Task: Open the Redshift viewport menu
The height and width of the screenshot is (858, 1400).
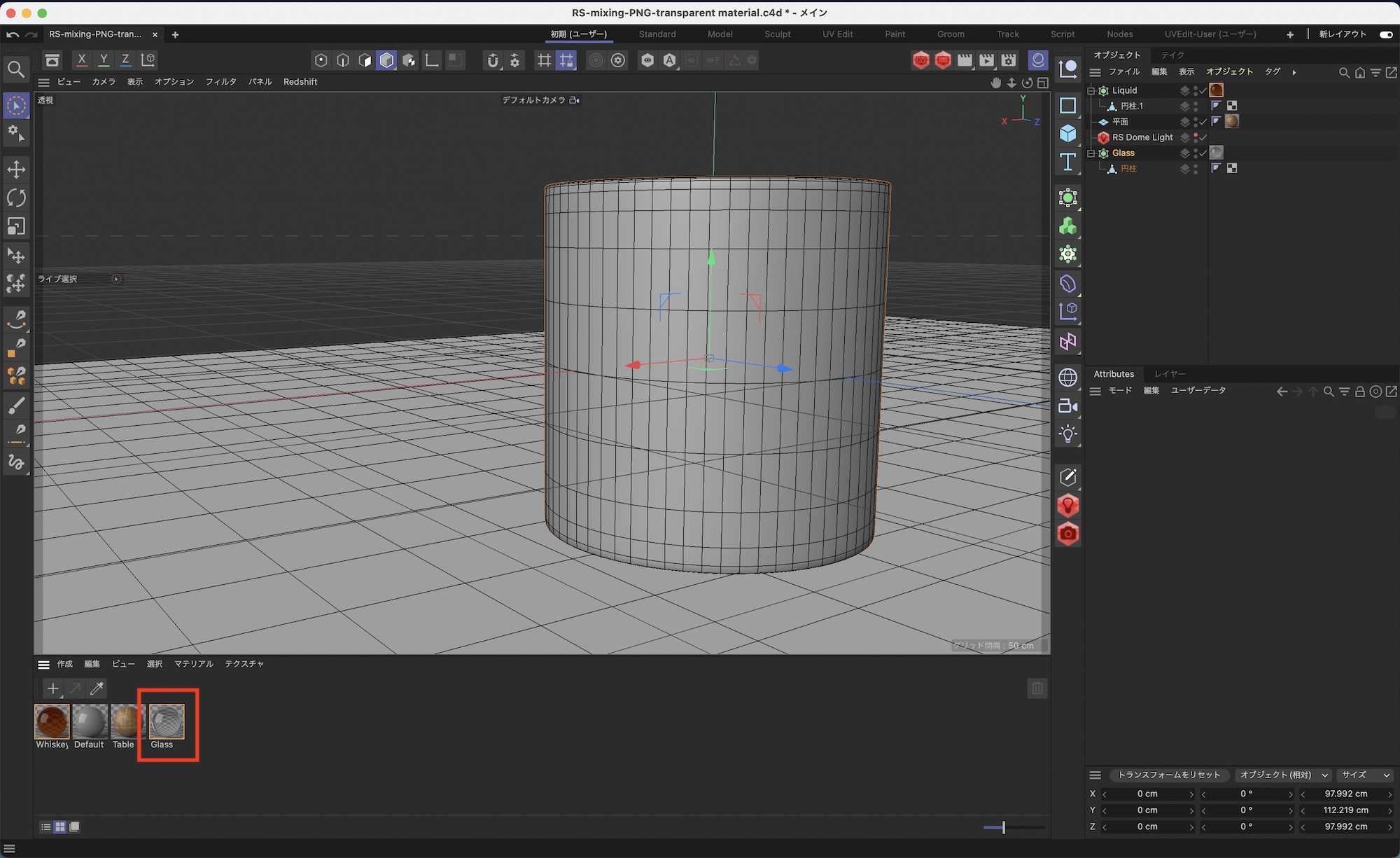Action: [x=300, y=82]
